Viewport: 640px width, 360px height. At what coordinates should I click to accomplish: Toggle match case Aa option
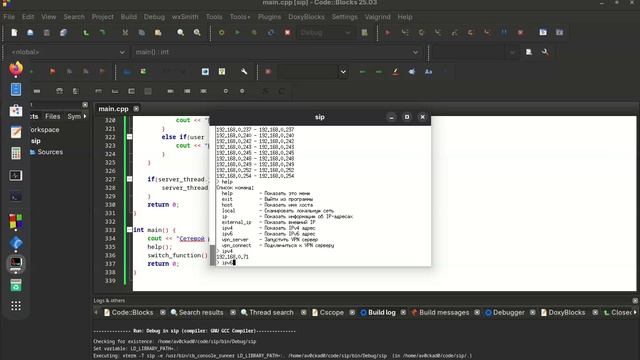428,71
